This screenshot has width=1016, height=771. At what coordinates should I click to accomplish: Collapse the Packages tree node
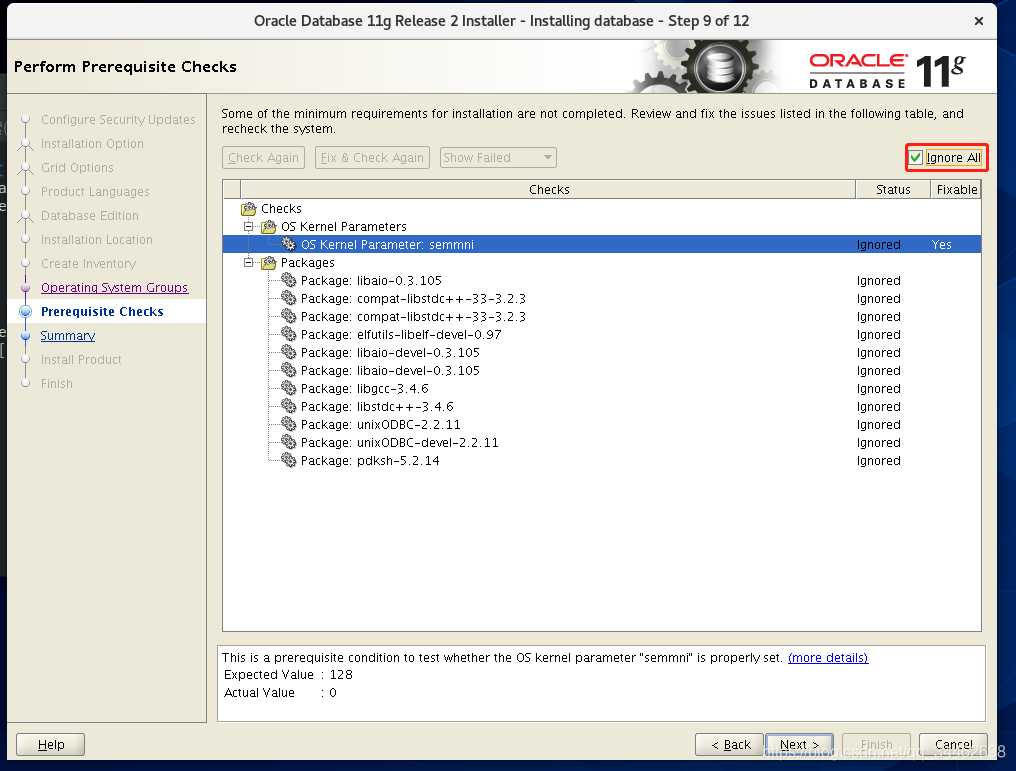click(x=248, y=262)
